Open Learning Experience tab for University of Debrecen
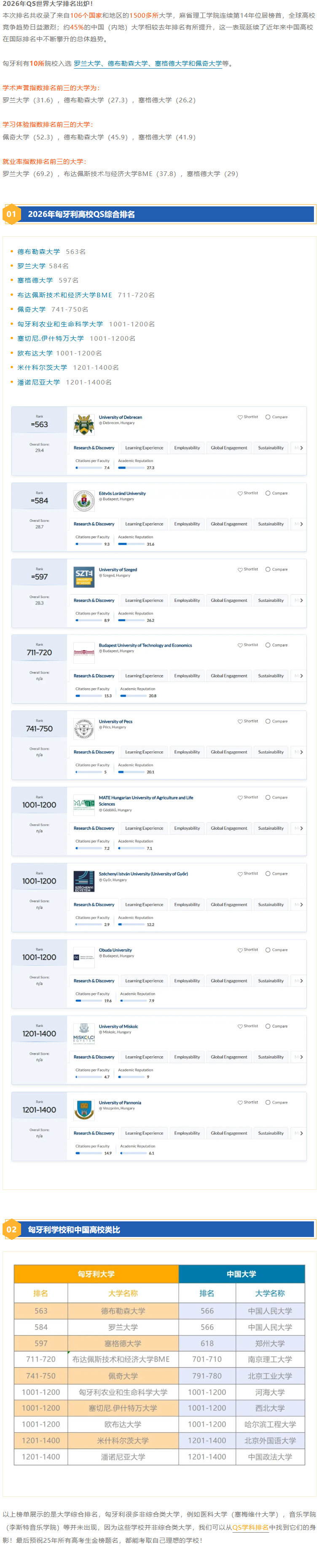Image resolution: width=319 pixels, height=1568 pixels. click(x=144, y=448)
